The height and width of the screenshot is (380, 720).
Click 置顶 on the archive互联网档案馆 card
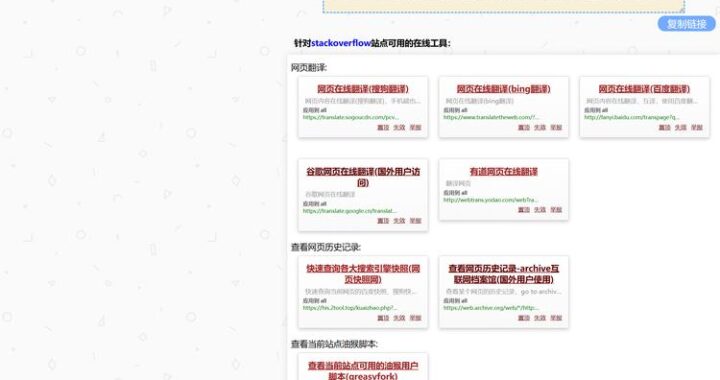[523, 318]
